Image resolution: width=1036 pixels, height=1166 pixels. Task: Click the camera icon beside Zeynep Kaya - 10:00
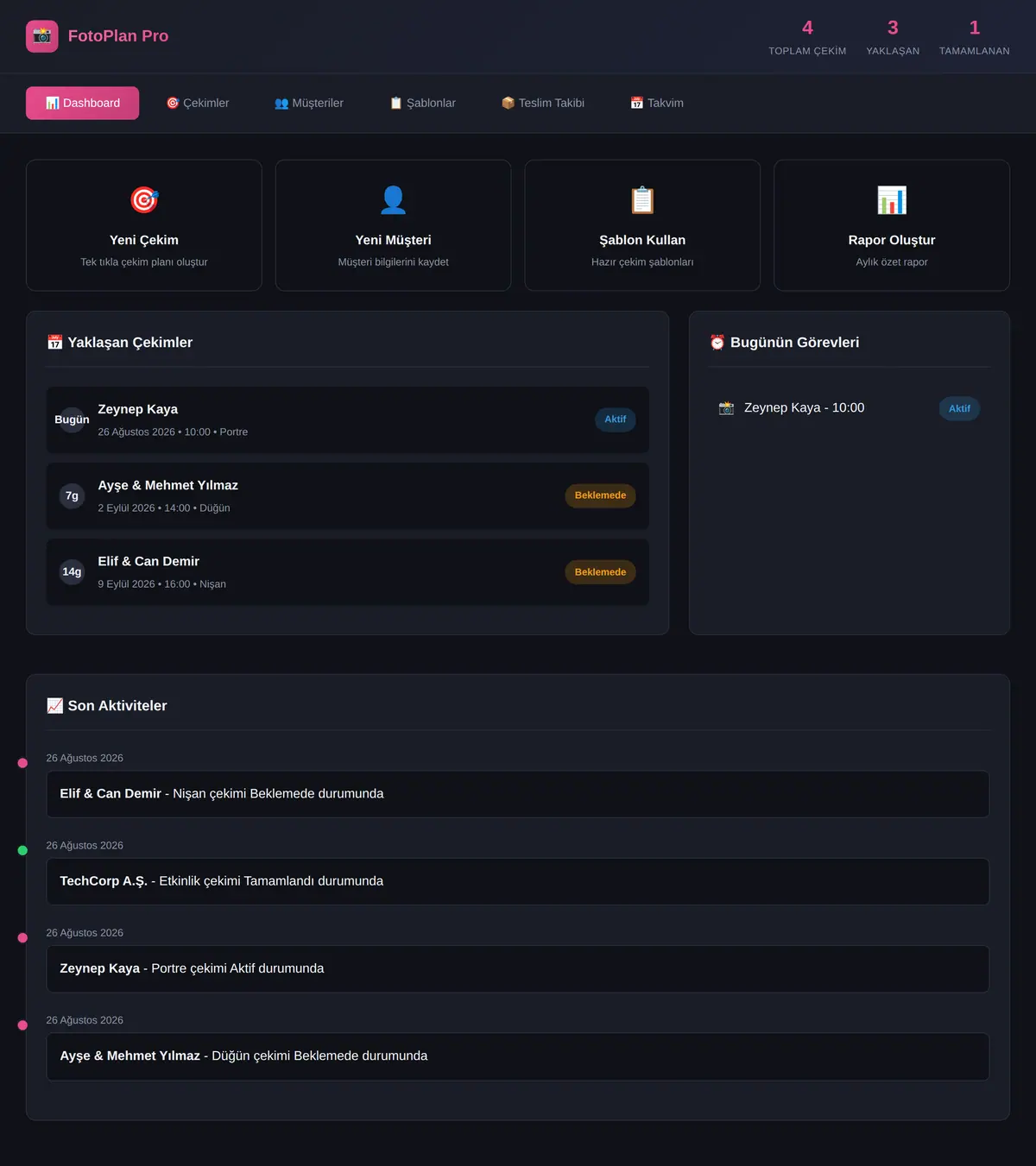tap(726, 408)
